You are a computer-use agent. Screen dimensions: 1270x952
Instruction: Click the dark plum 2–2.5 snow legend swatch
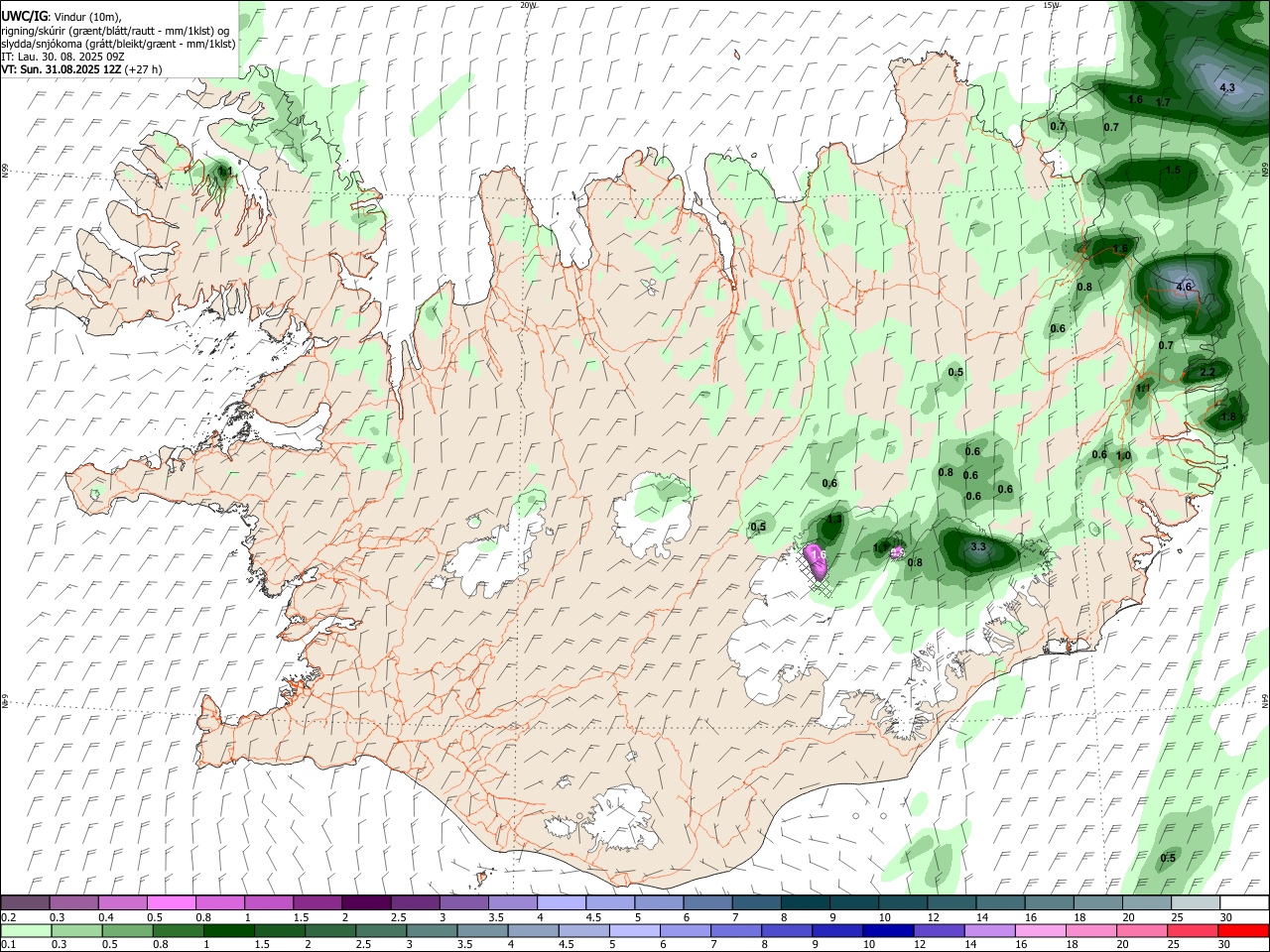tap(366, 903)
